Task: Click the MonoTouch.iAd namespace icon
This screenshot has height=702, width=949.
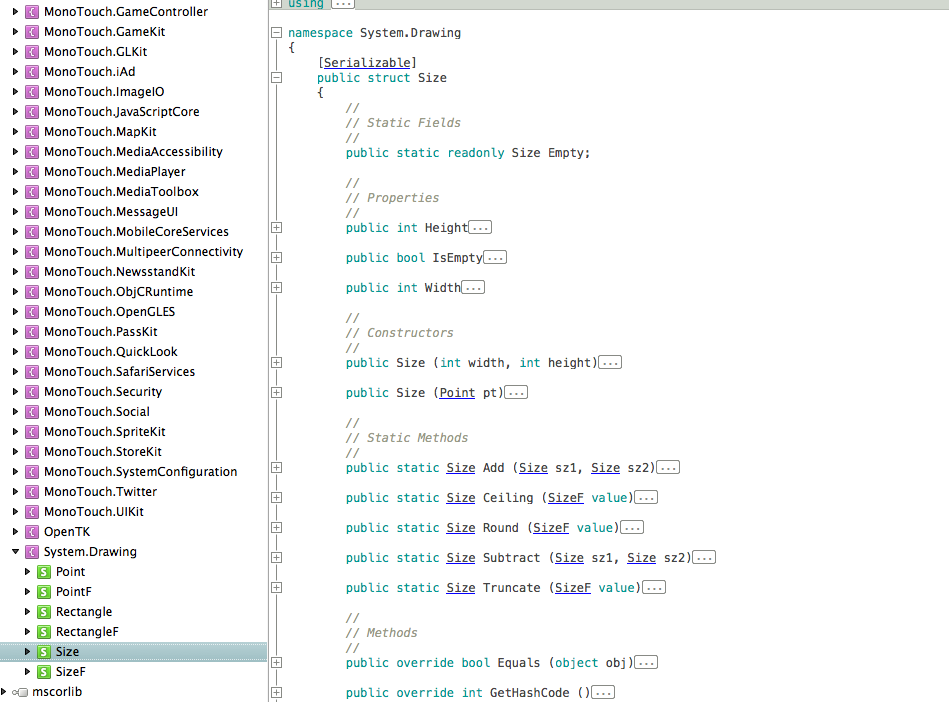Action: click(x=32, y=71)
